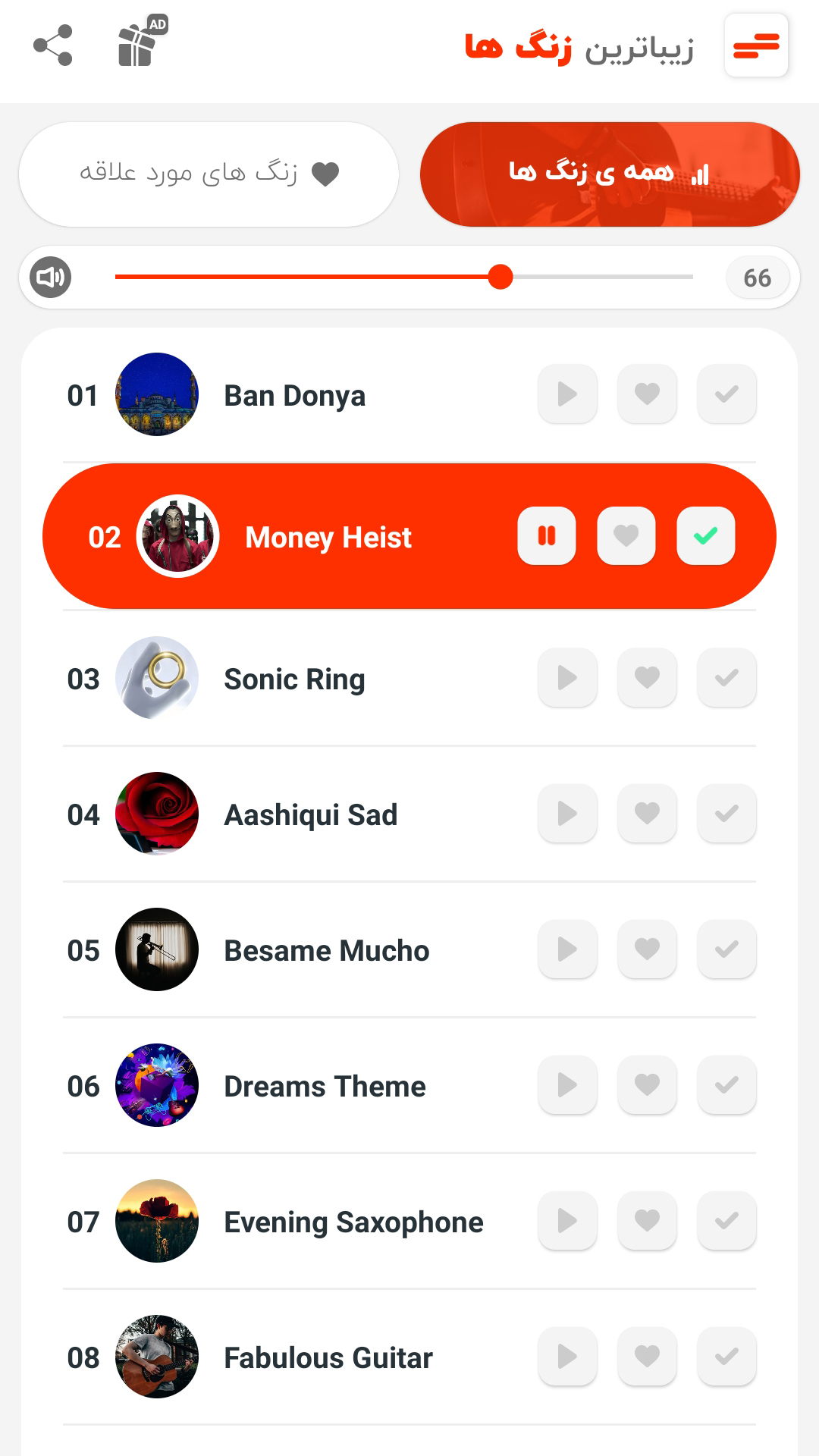This screenshot has height=1456, width=819.
Task: Uncheck the Money Heist checkmark
Action: point(706,536)
